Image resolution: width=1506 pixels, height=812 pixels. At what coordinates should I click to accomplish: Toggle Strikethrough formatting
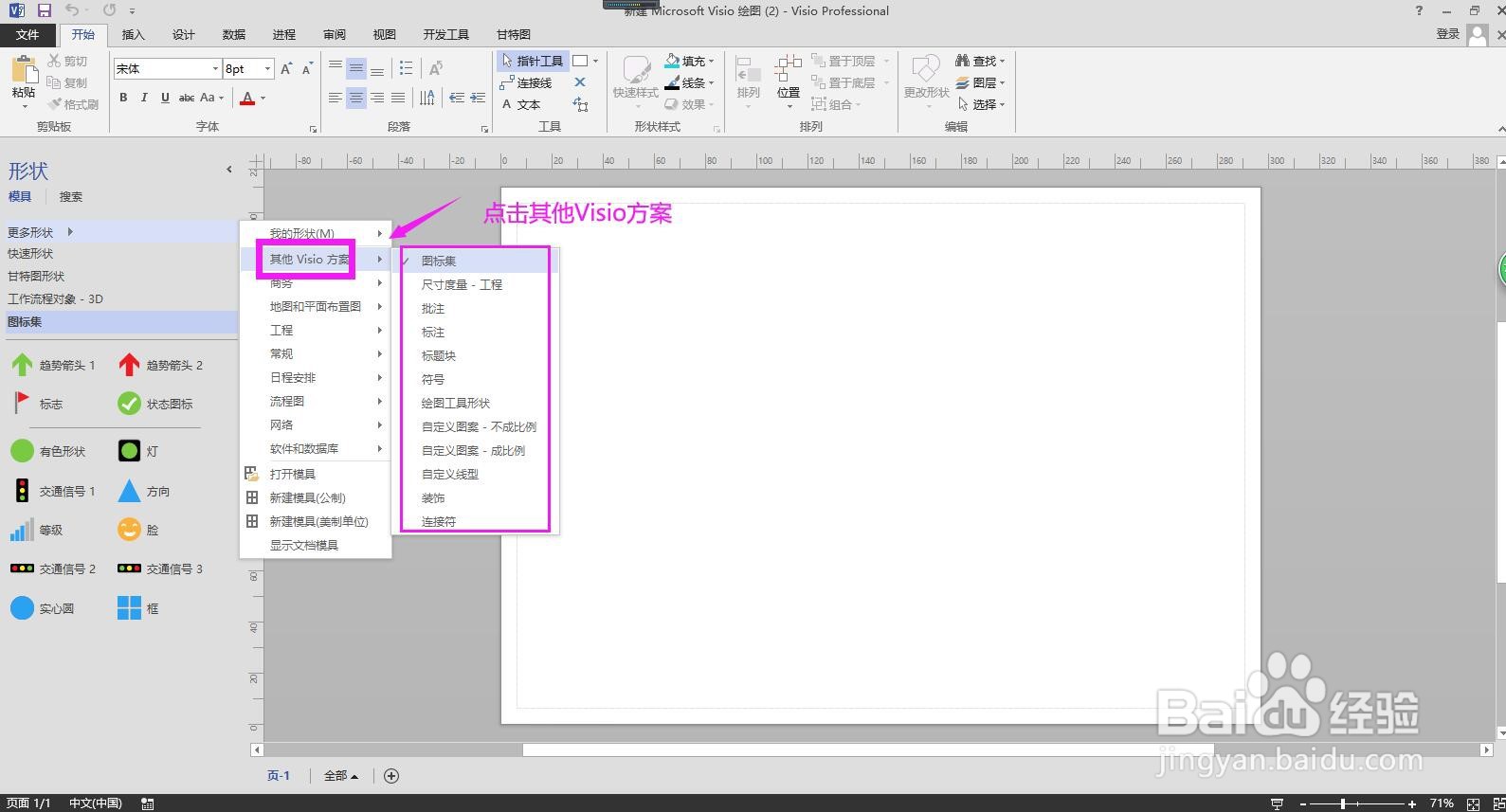187,98
